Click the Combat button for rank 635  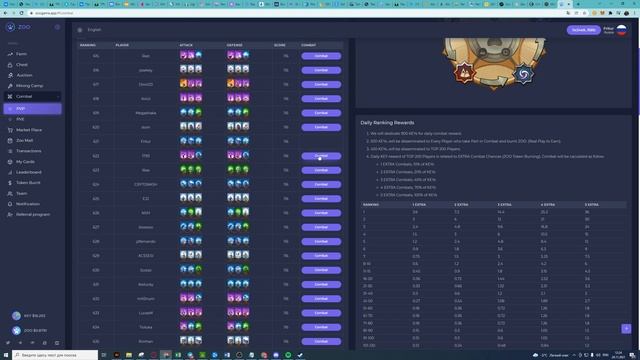click(x=321, y=341)
